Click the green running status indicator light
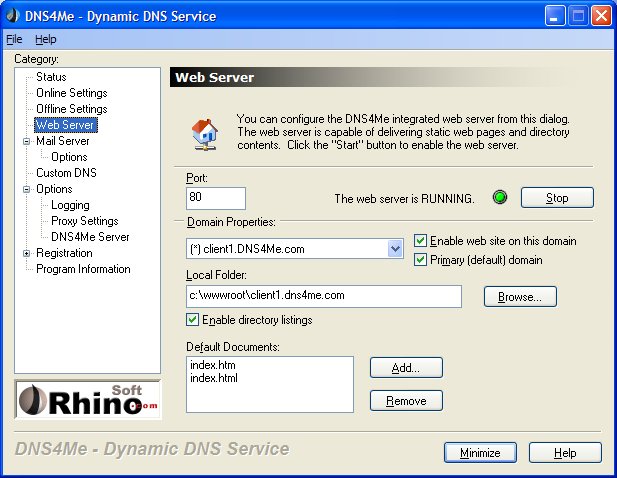Image resolution: width=617 pixels, height=478 pixels. point(500,197)
